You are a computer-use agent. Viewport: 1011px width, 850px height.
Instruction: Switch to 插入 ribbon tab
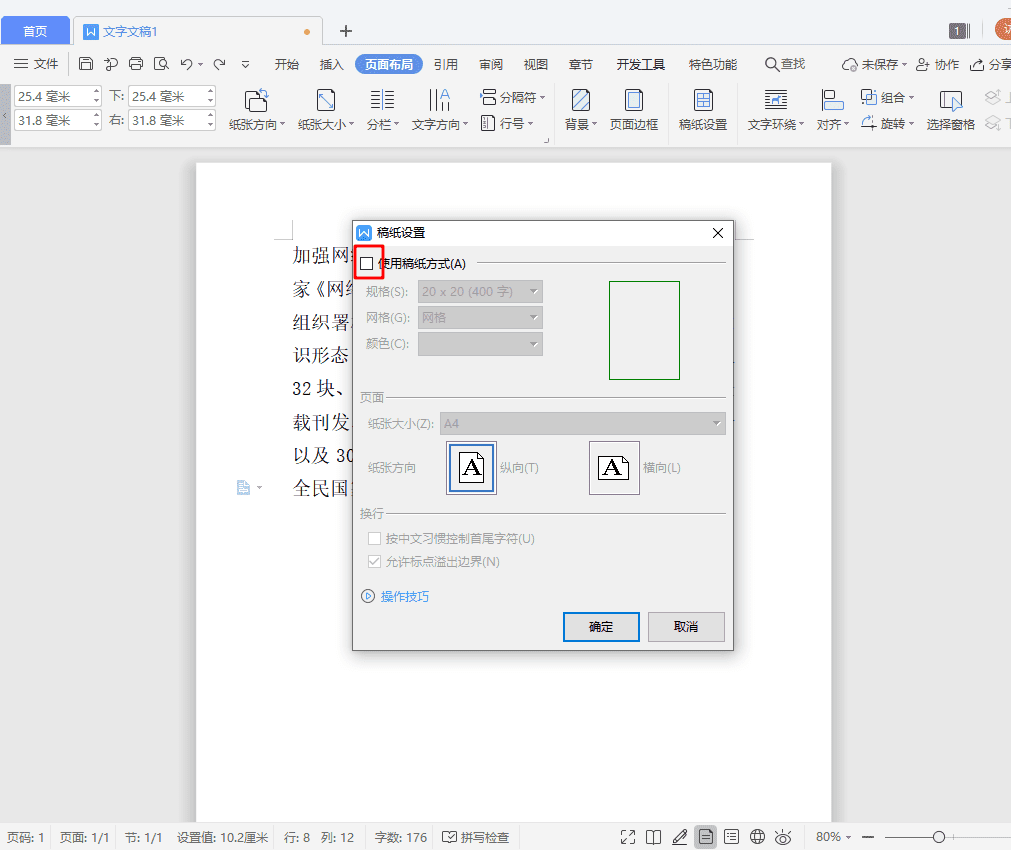[x=331, y=64]
